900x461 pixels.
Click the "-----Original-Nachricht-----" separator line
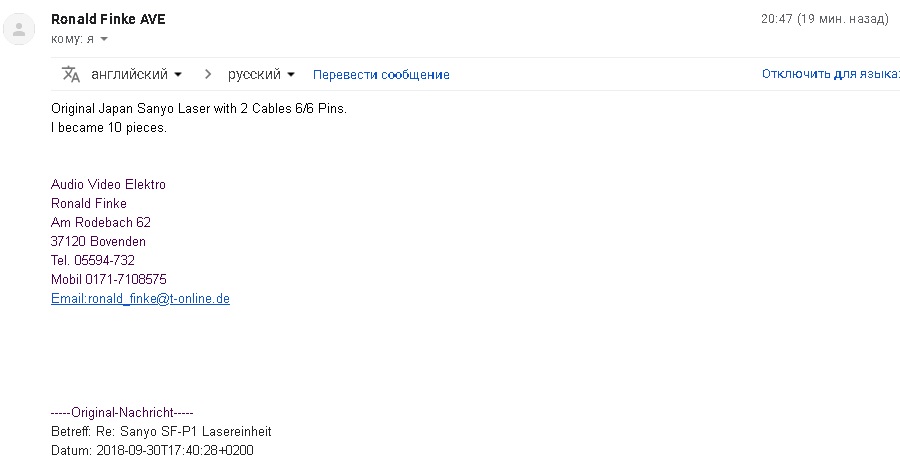tap(121, 412)
